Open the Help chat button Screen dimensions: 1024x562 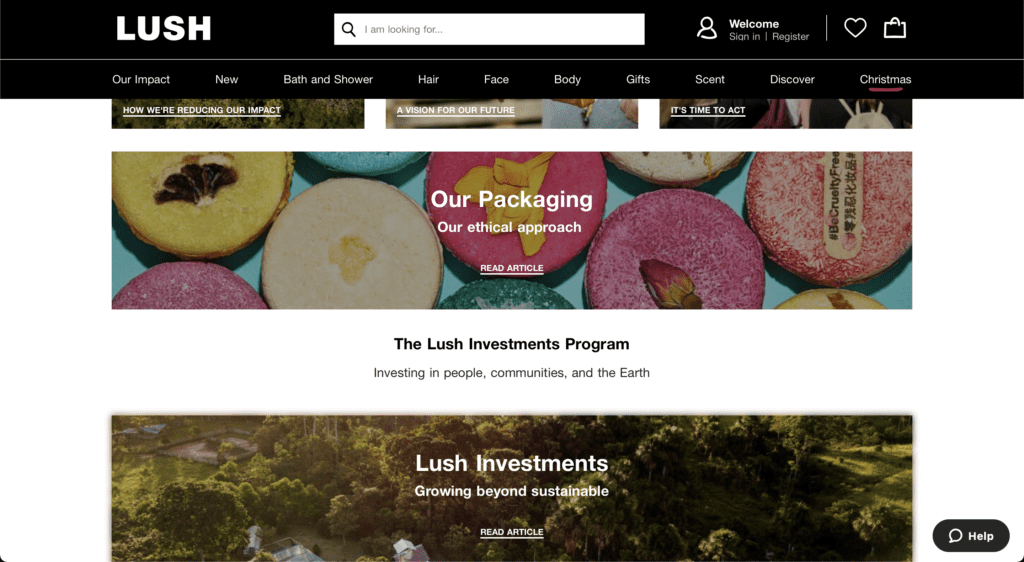pos(970,536)
